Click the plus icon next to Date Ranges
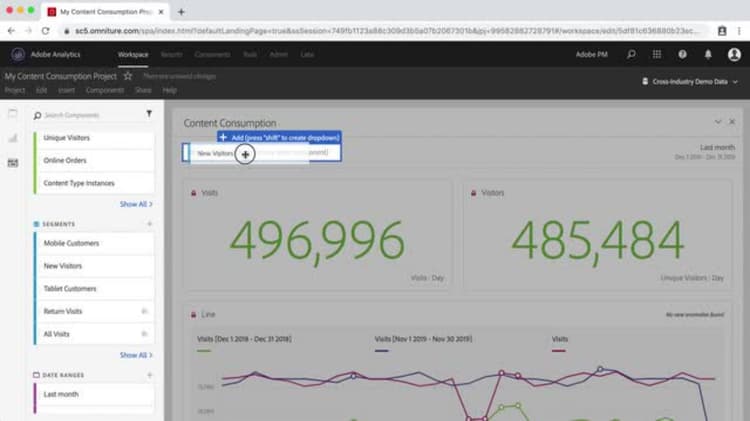Image resolution: width=750 pixels, height=421 pixels. coord(149,375)
